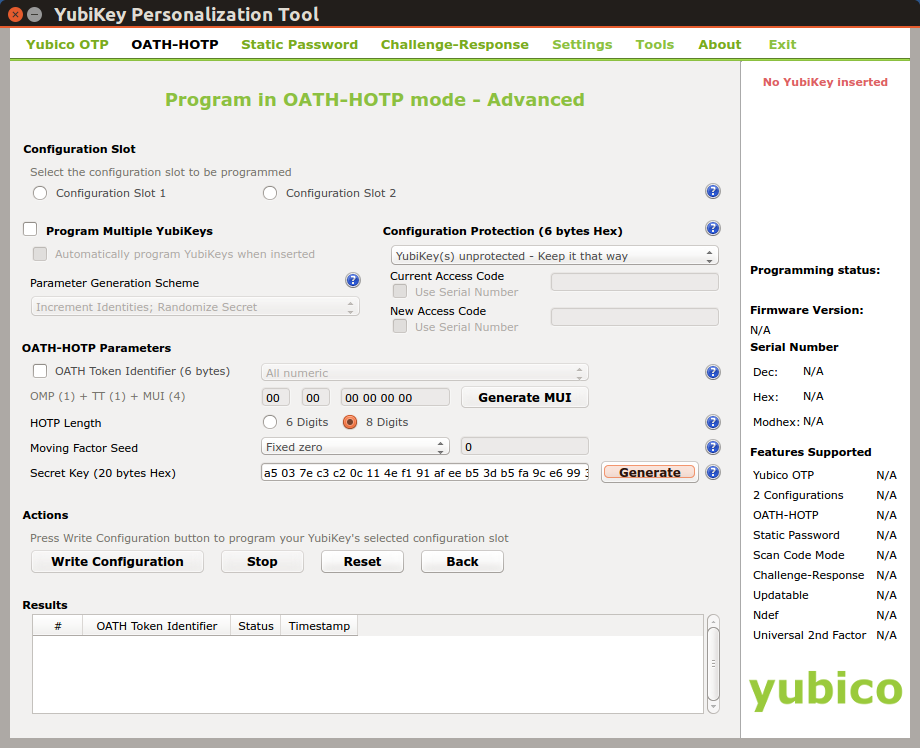Open the Tools tab
This screenshot has height=748, width=920.
point(655,45)
